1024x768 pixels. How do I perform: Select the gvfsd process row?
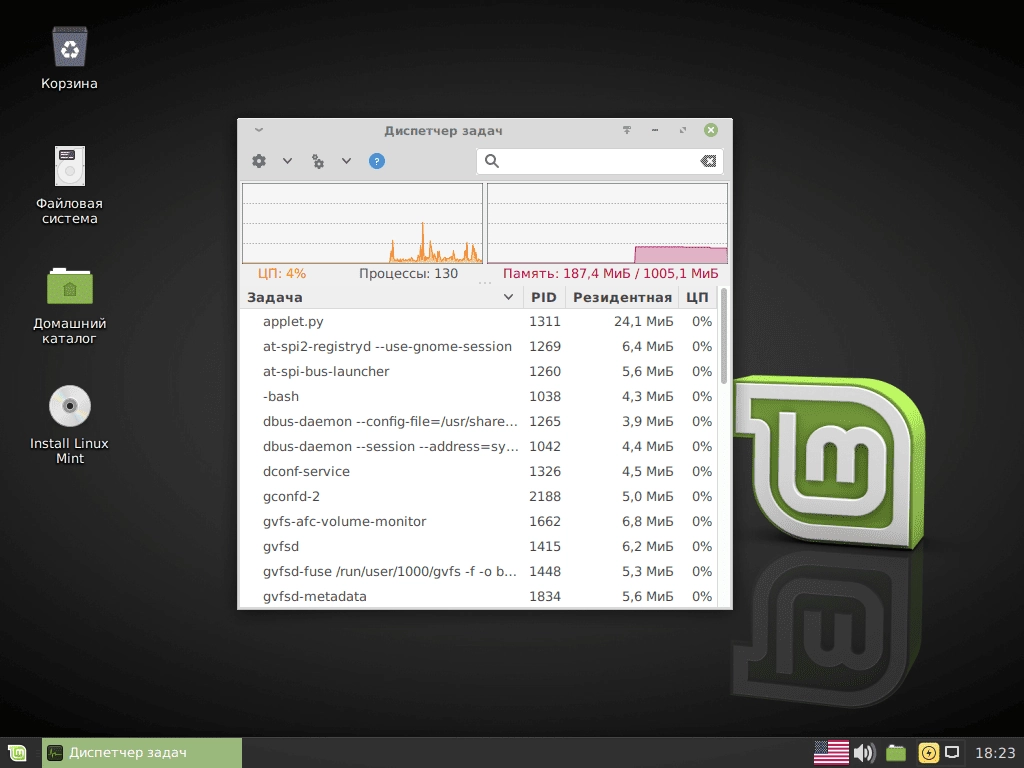click(479, 546)
